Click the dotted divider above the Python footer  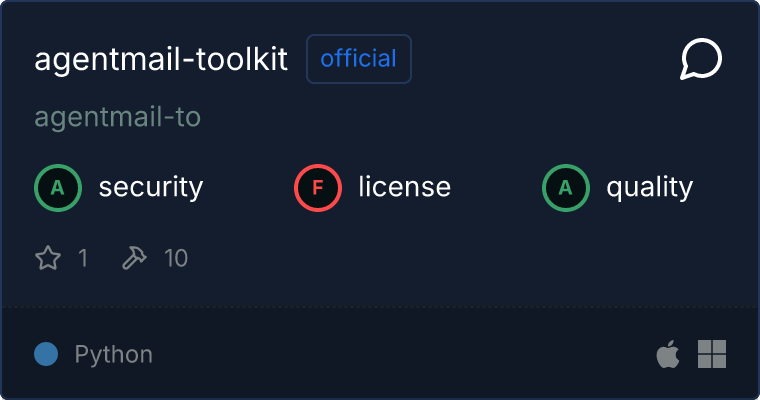(380, 306)
